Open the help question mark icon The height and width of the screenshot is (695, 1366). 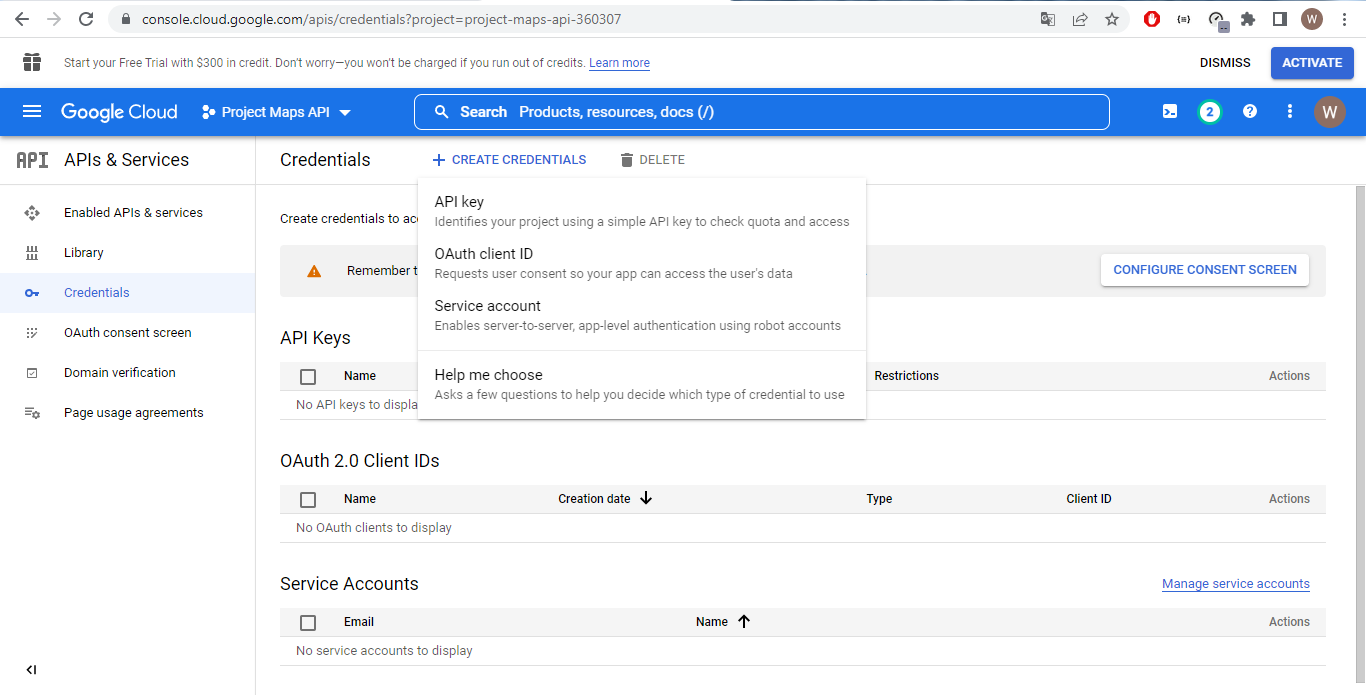[1250, 112]
